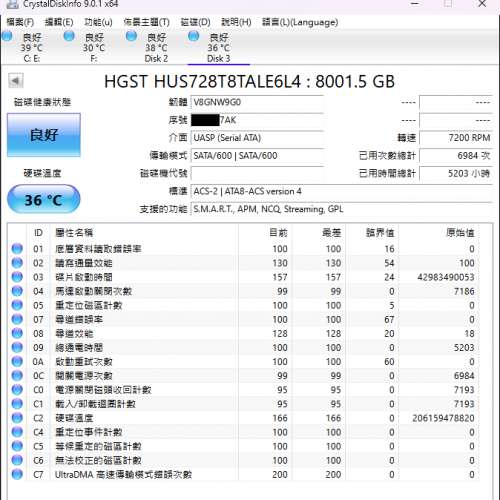500x500 pixels.
Task: Click the ID column header
Action: (x=38, y=233)
